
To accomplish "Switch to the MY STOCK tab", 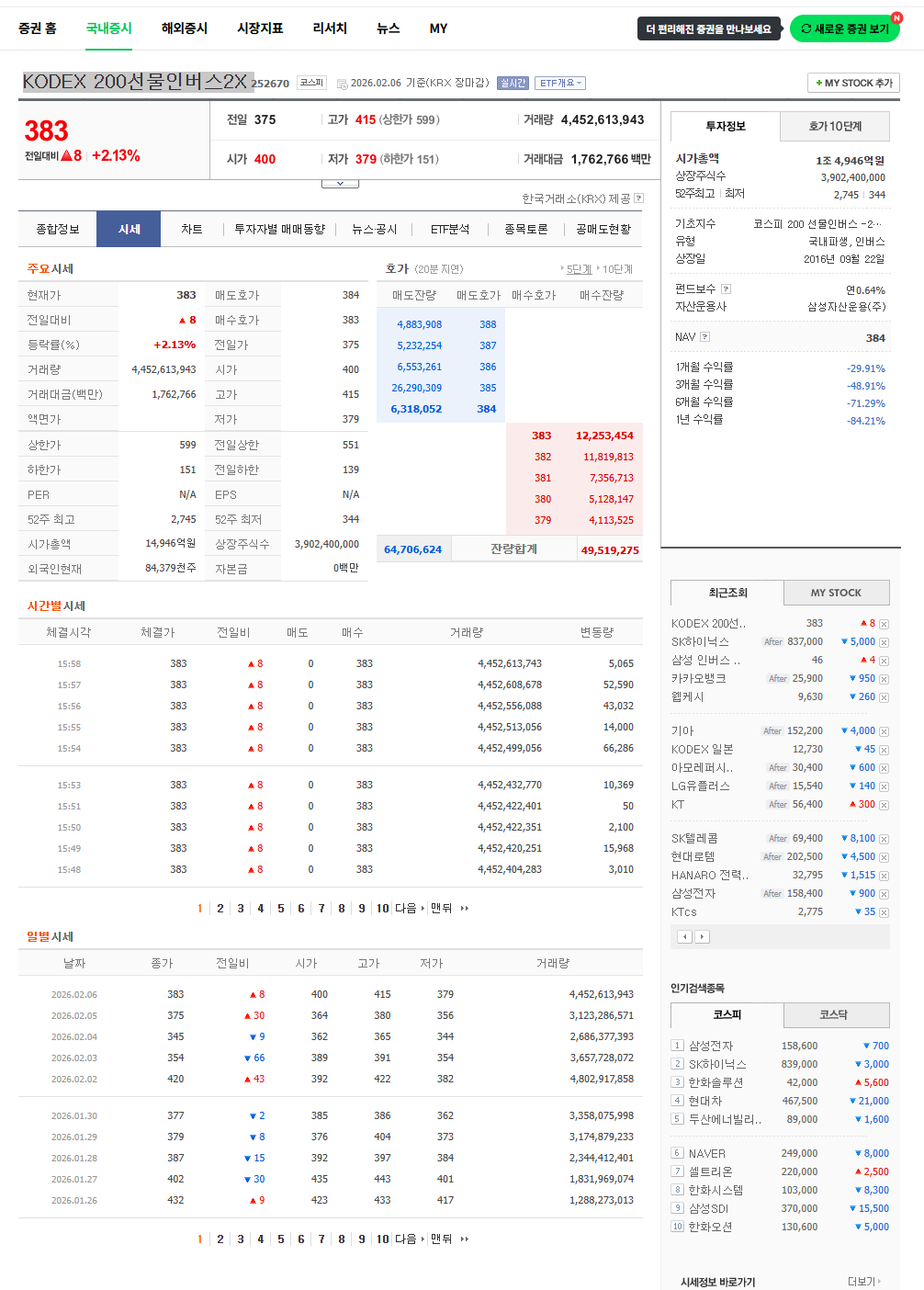I will (x=836, y=593).
